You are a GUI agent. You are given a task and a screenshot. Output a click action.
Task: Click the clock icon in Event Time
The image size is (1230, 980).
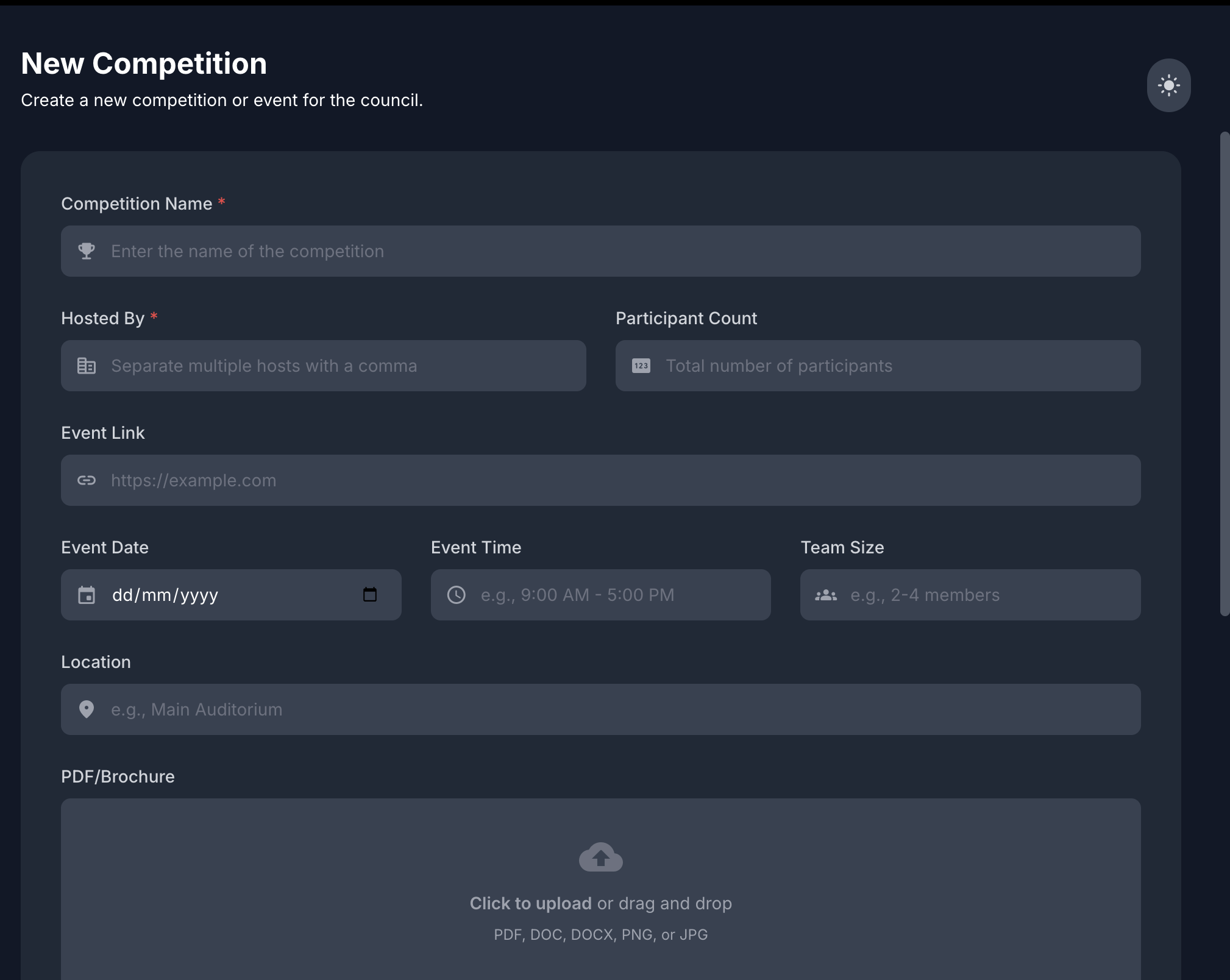(x=456, y=595)
